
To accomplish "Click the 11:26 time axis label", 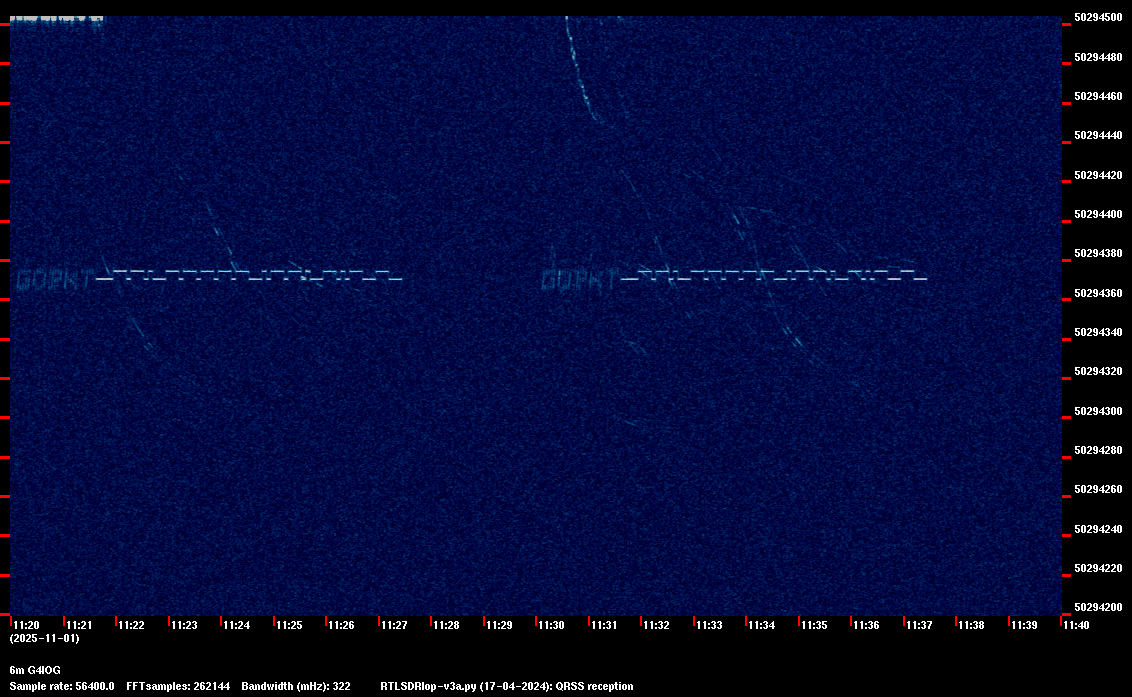I will coord(341,625).
